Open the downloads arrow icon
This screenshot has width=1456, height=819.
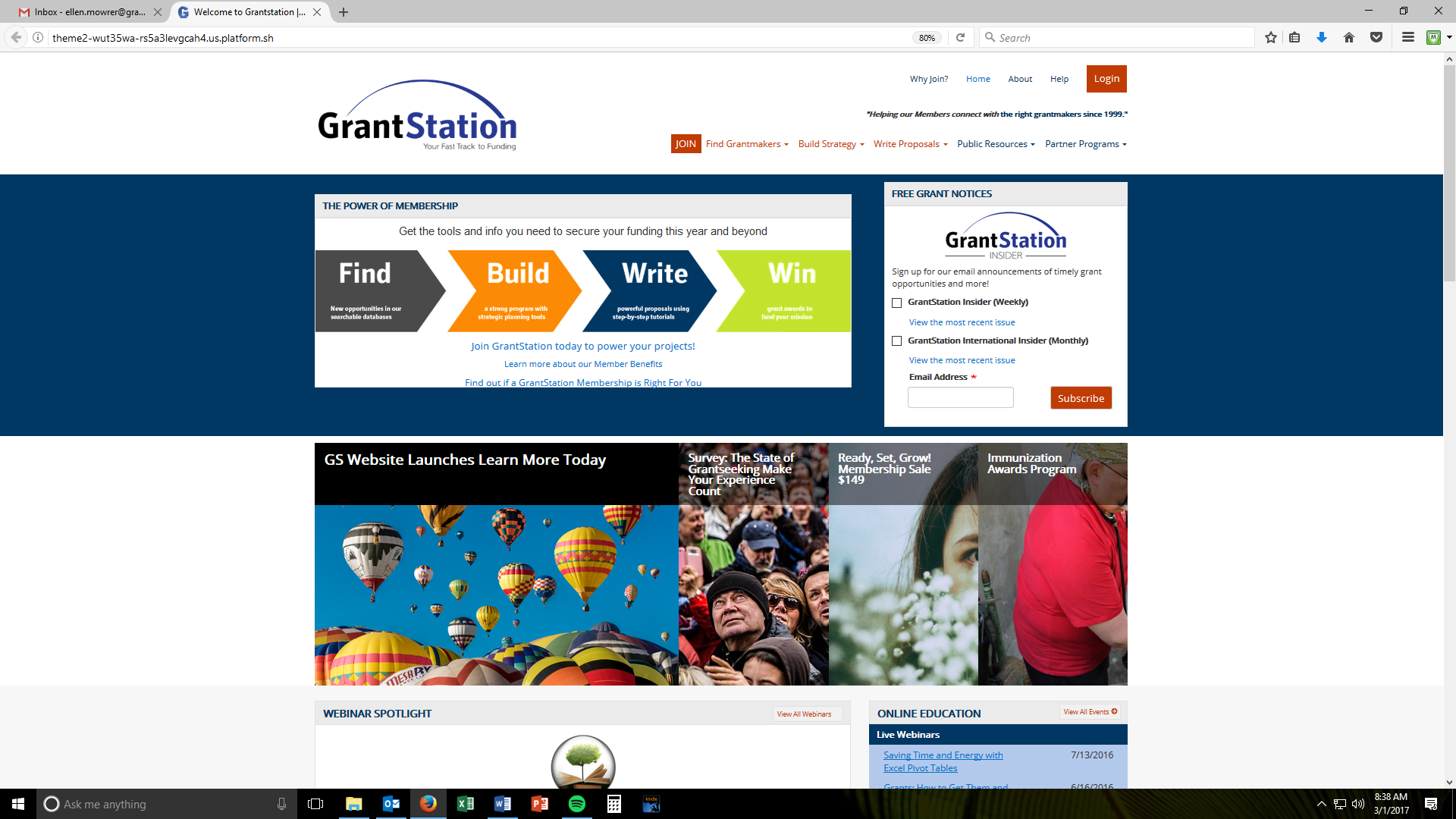point(1322,38)
